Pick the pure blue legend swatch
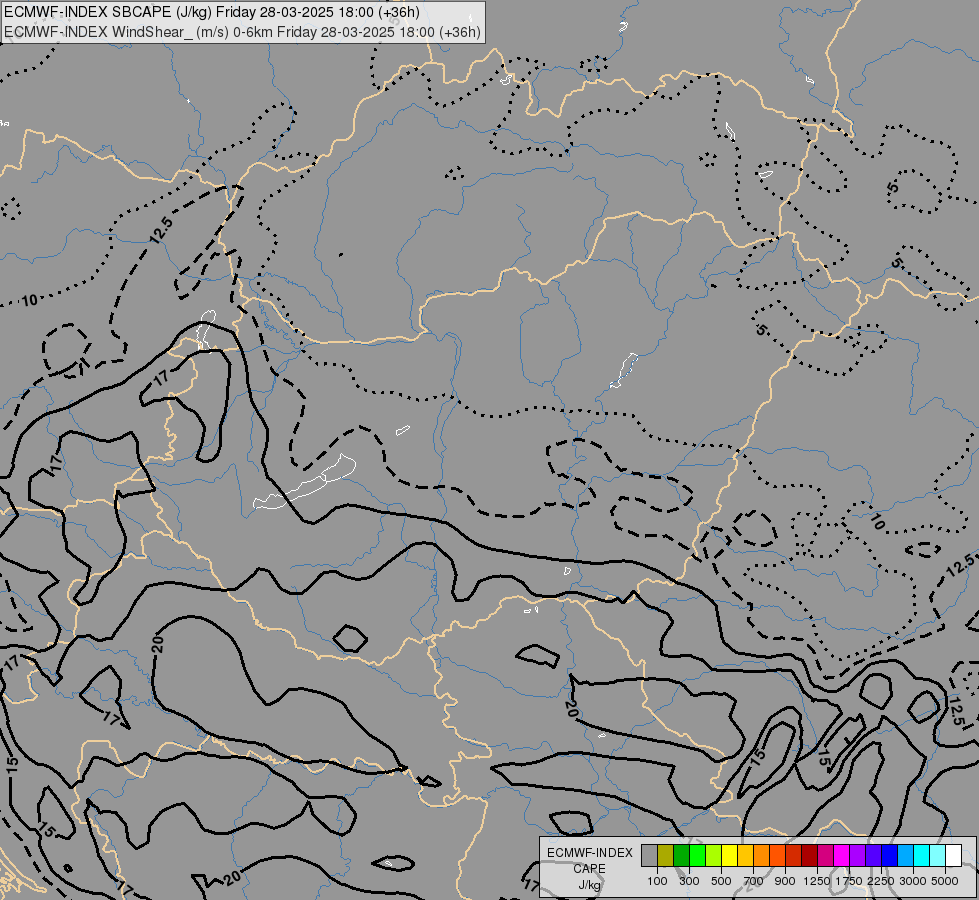The width and height of the screenshot is (979, 900). coord(890,856)
